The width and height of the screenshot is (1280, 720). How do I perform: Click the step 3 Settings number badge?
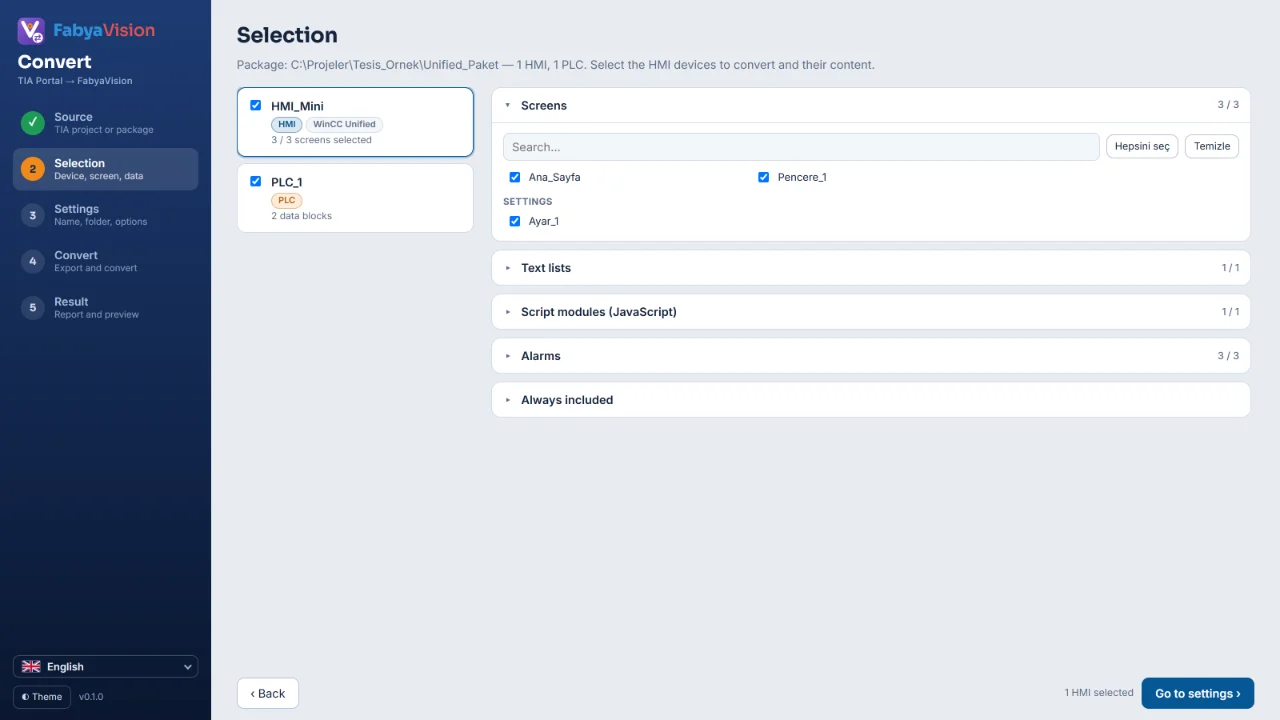pos(33,215)
